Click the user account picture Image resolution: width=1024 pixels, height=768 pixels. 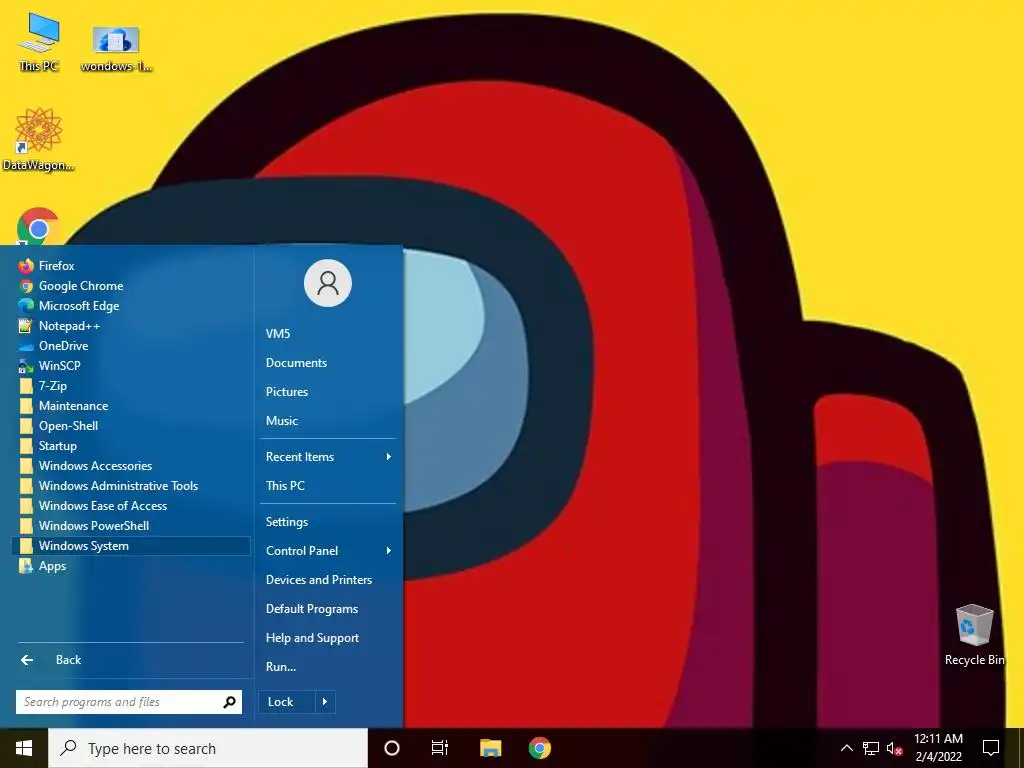[328, 283]
